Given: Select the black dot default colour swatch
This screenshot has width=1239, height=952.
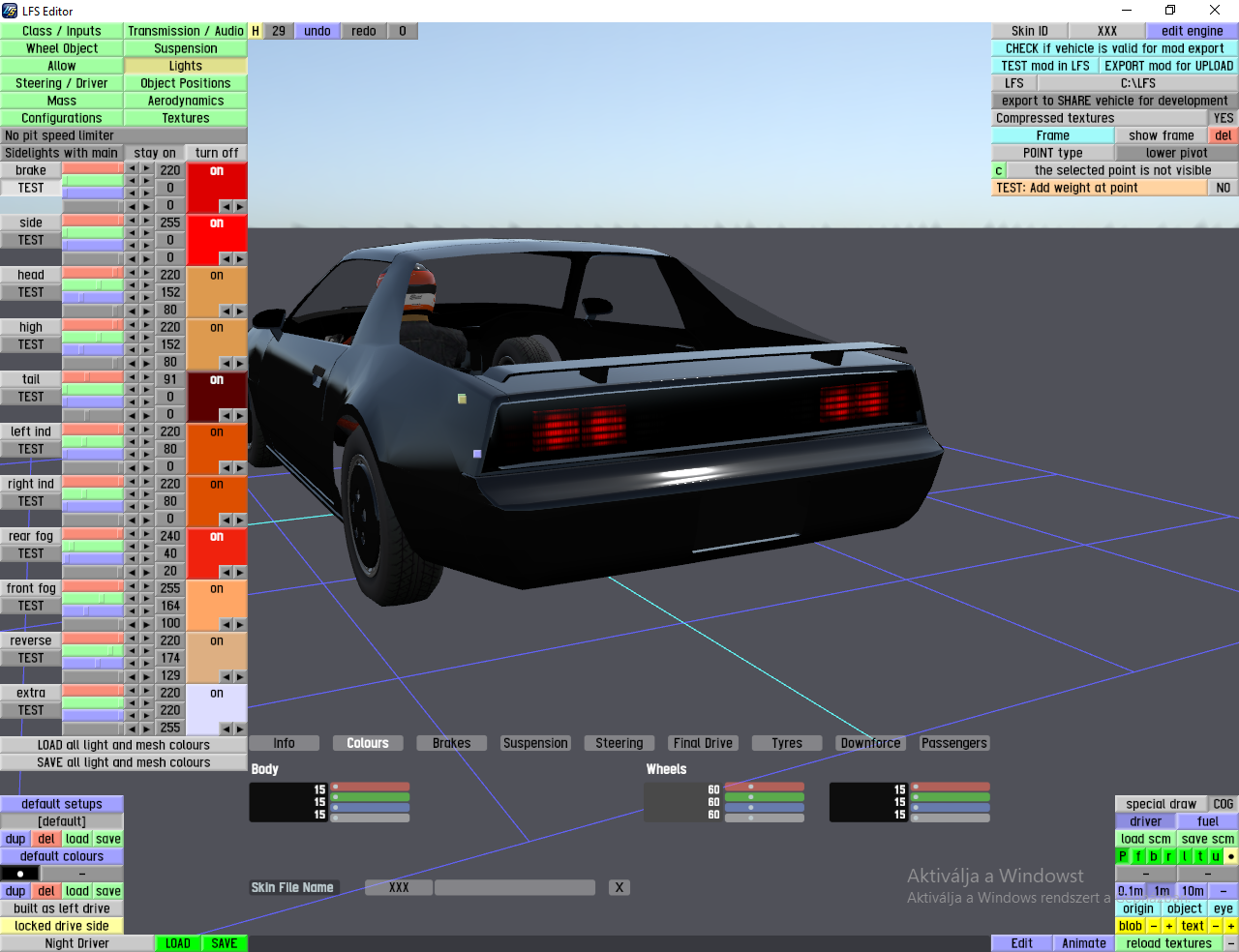Looking at the screenshot, I should [x=20, y=874].
